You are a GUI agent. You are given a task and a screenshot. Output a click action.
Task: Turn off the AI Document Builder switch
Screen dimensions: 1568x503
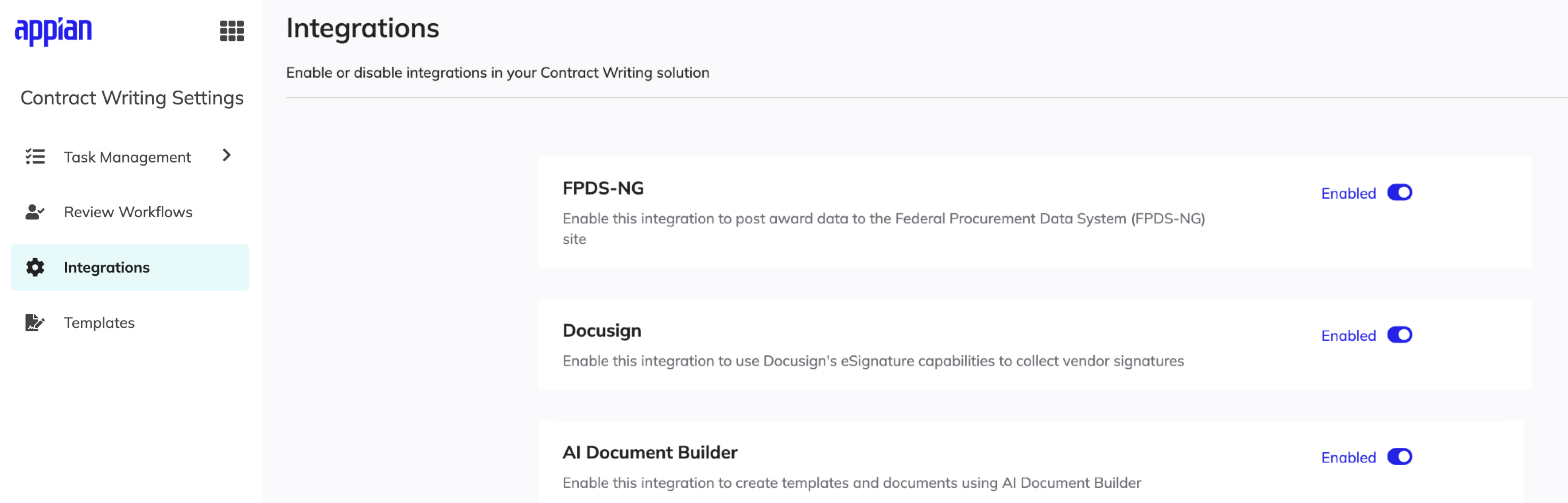pos(1399,457)
